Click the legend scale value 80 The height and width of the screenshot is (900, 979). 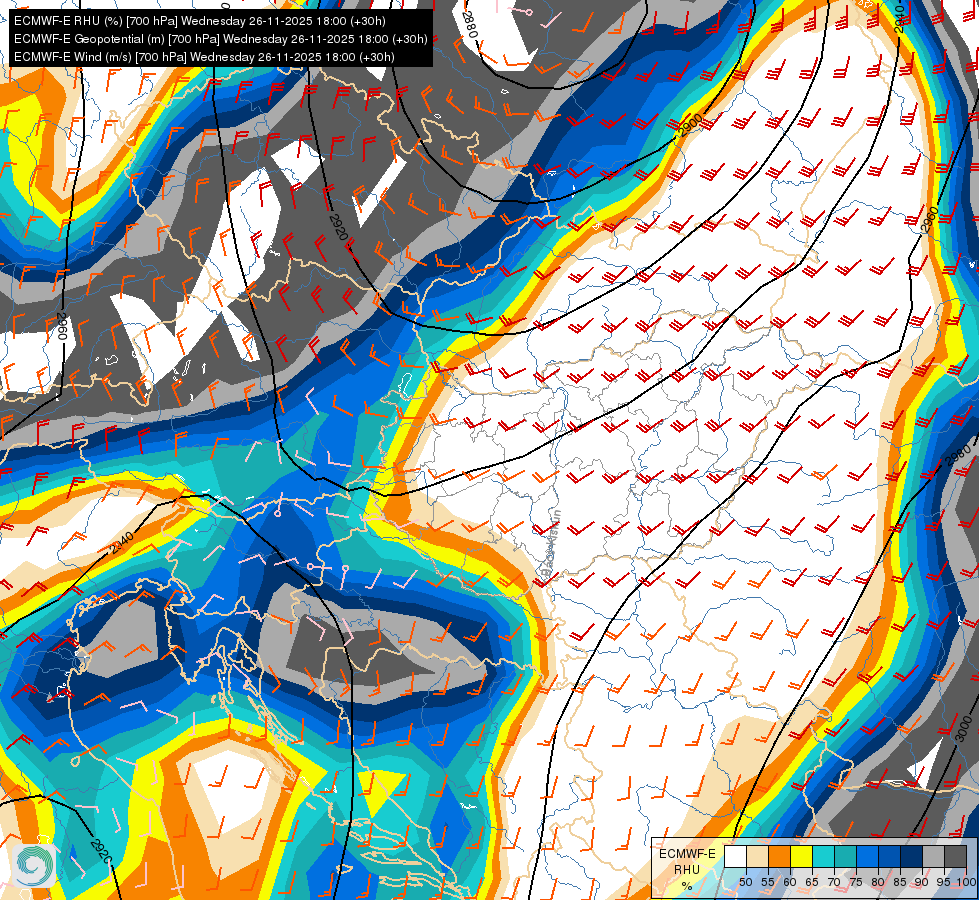878,882
